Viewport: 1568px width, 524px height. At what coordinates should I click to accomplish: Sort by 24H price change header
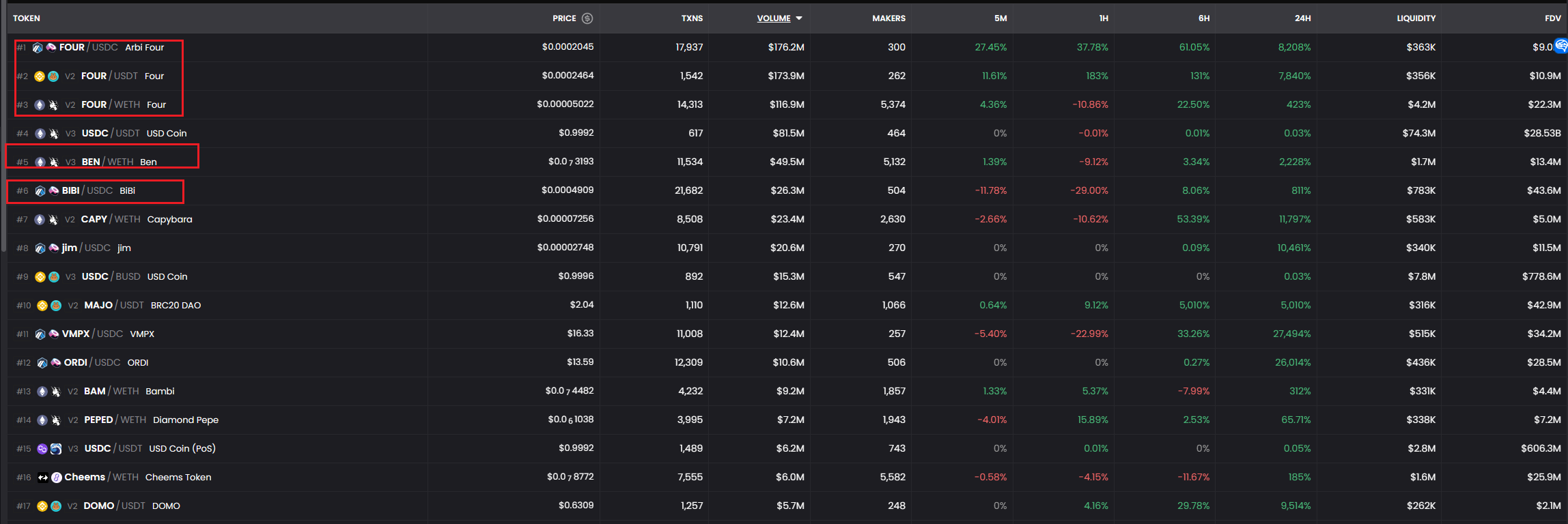(1302, 18)
